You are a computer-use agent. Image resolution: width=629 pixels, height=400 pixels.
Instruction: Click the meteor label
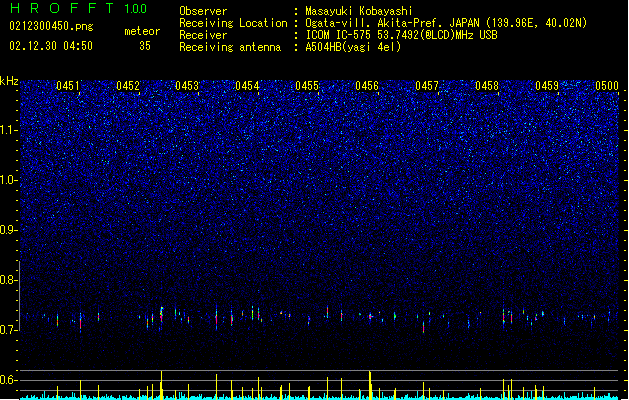(x=142, y=31)
